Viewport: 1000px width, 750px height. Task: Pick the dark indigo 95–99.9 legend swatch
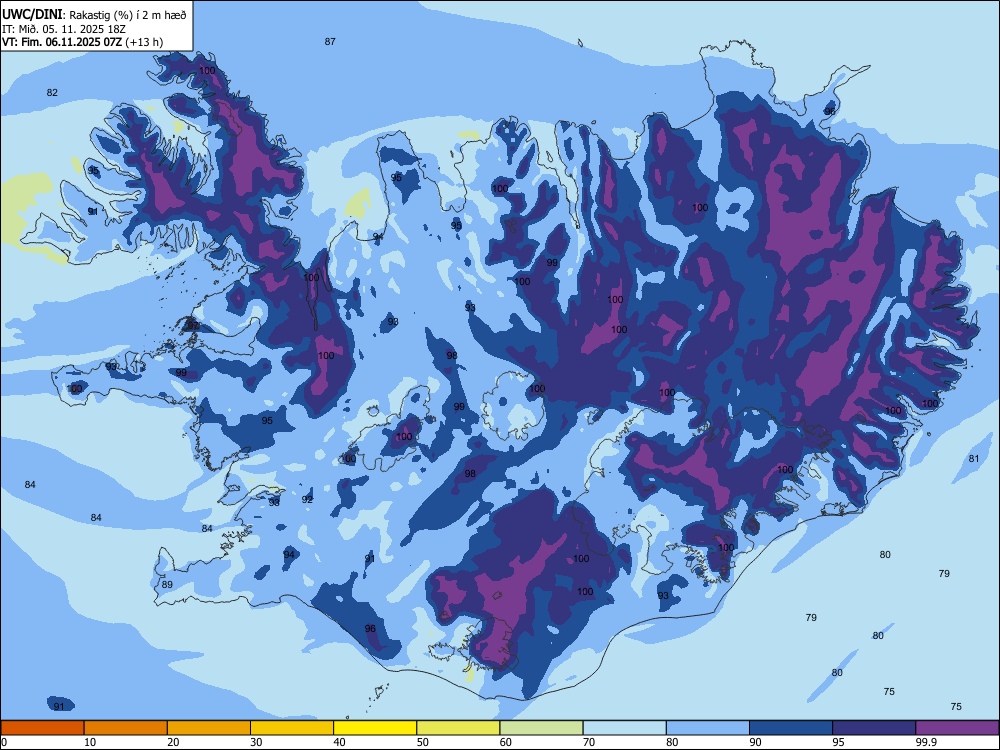pos(874,728)
